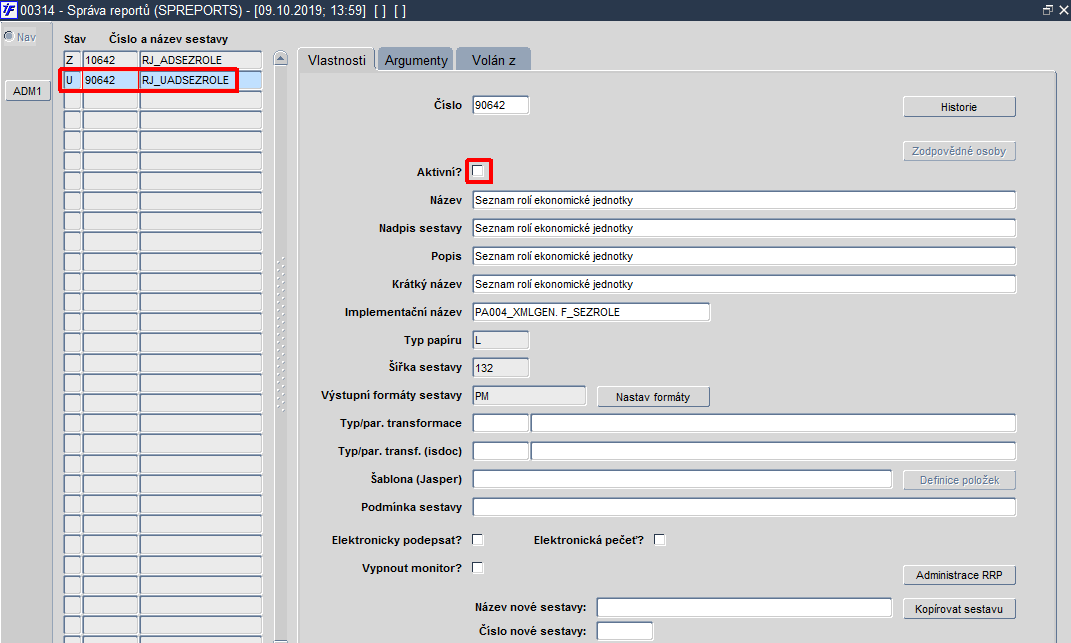This screenshot has height=643, width=1071.
Task: Click the Implementační název field
Action: coord(591,312)
